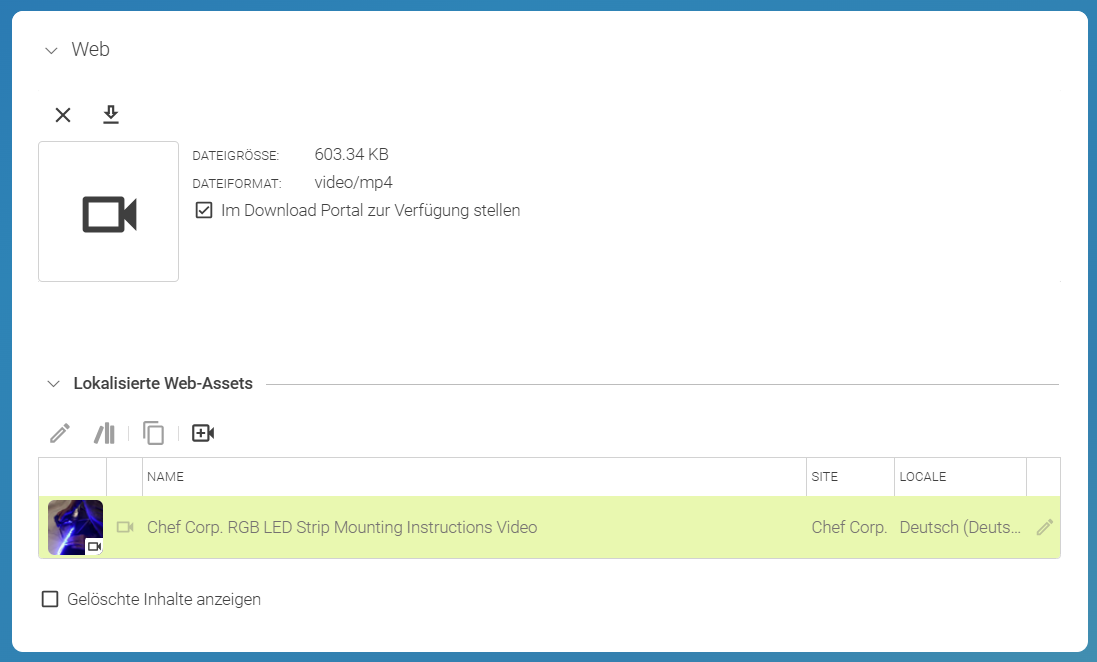Collapse the Lokalisierte Web-Assets section

click(x=53, y=383)
